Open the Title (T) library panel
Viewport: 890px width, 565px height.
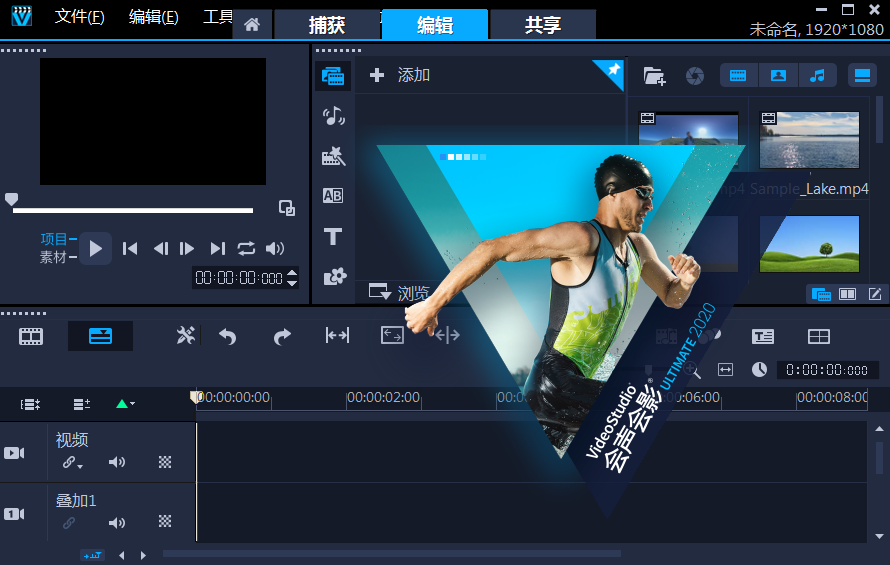333,236
